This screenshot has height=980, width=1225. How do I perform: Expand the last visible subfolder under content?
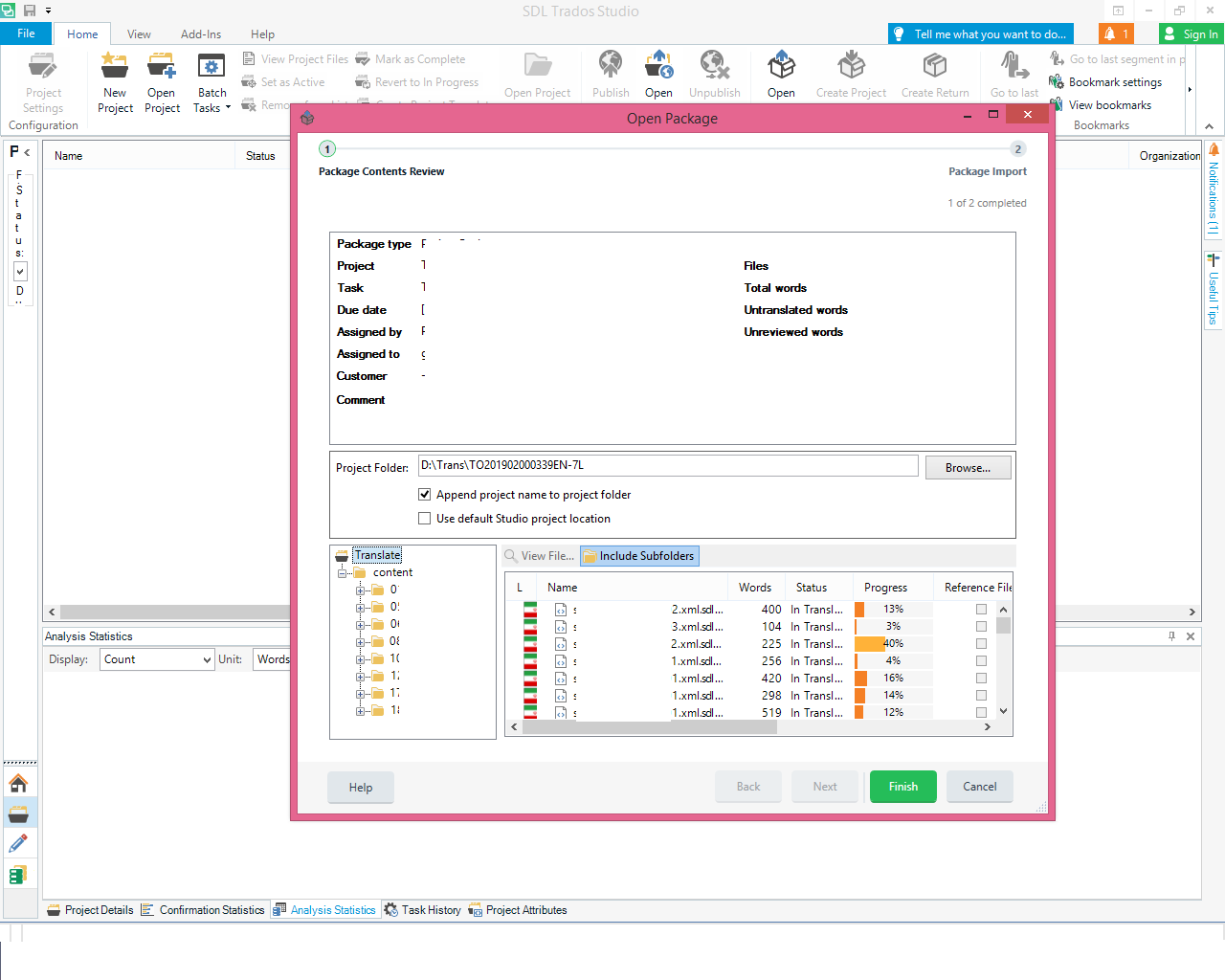pyautogui.click(x=361, y=711)
